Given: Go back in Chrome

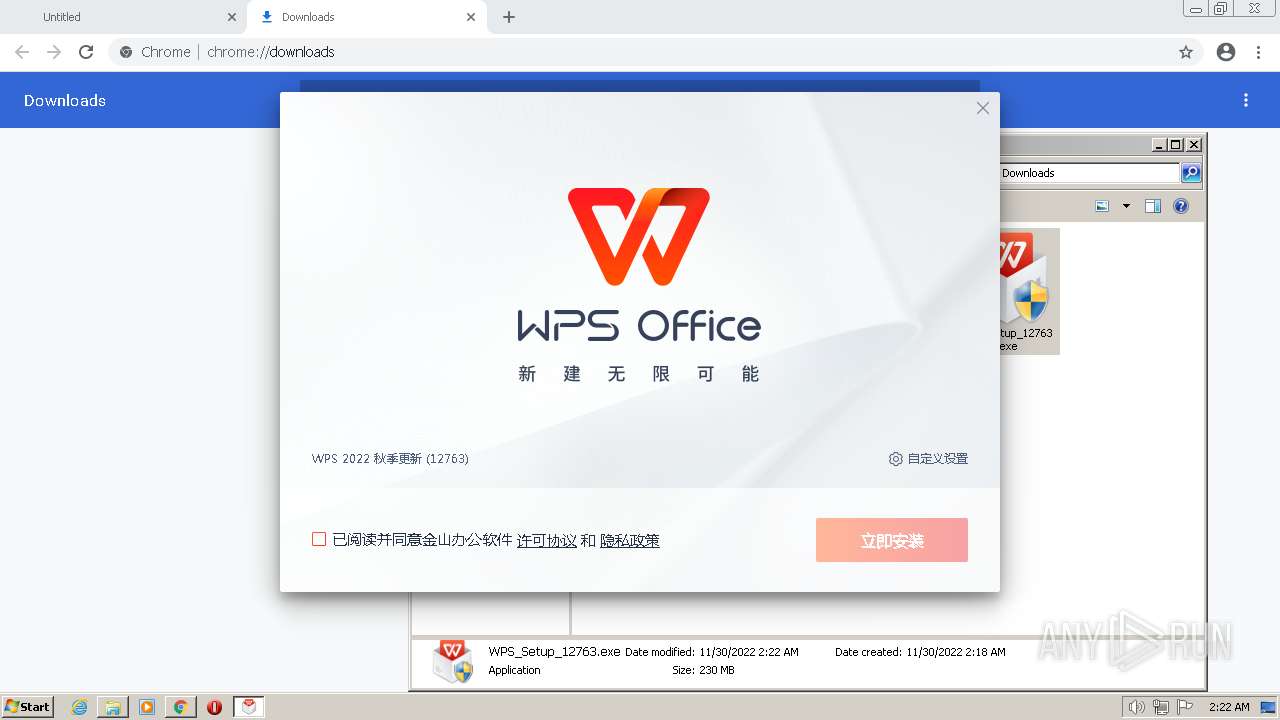Looking at the screenshot, I should pos(22,52).
